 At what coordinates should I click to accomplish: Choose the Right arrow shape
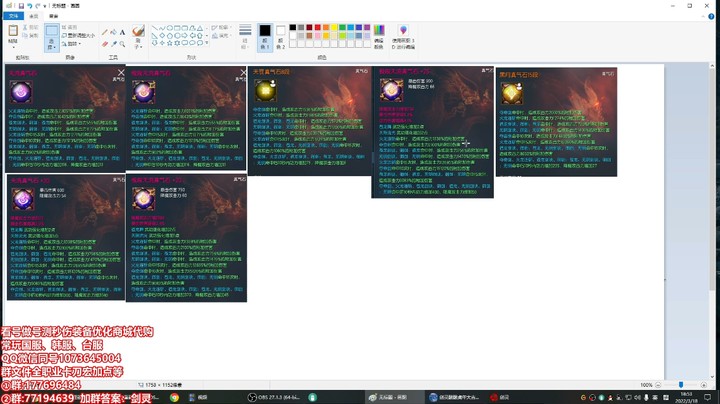pyautogui.click(x=185, y=35)
